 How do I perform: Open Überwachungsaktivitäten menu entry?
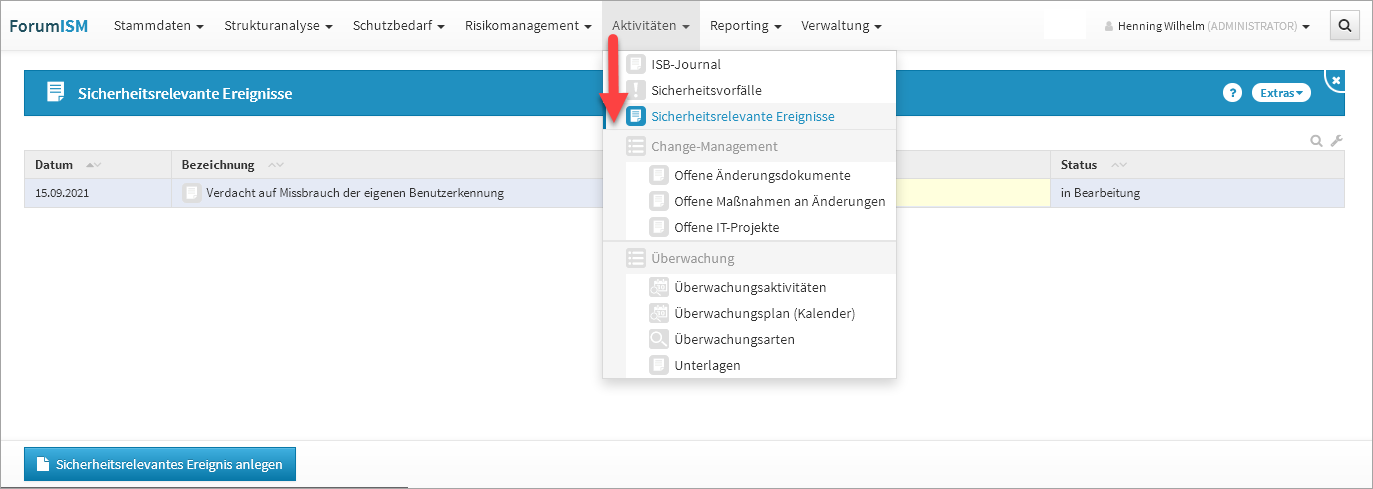749,287
